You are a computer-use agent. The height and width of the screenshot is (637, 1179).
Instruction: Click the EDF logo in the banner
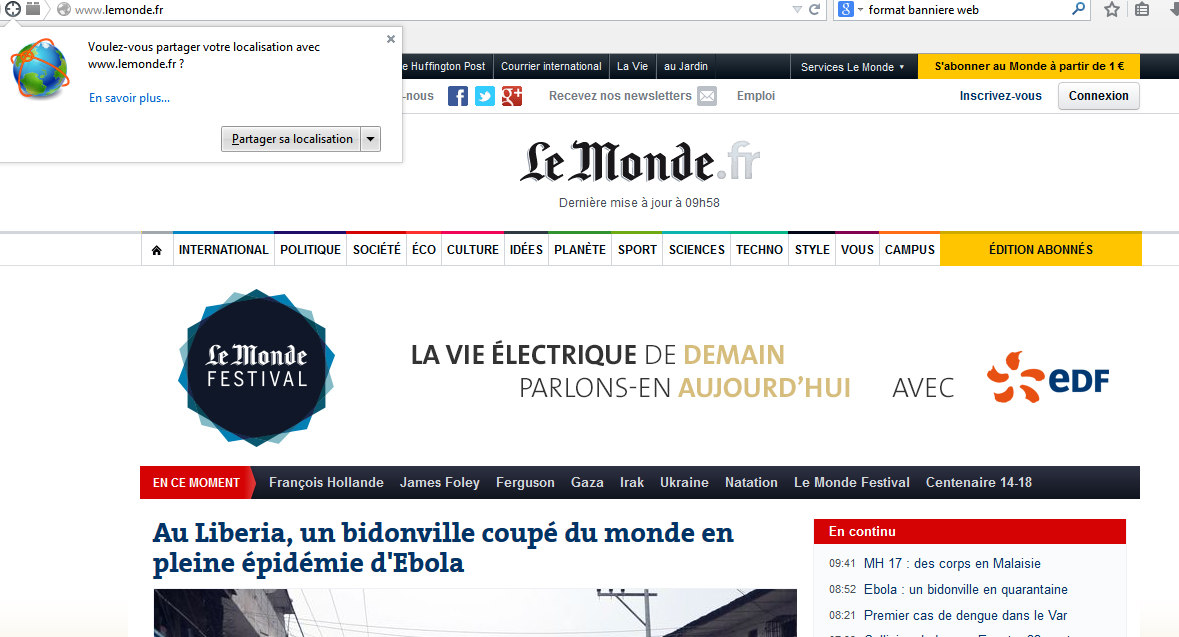coord(1049,378)
